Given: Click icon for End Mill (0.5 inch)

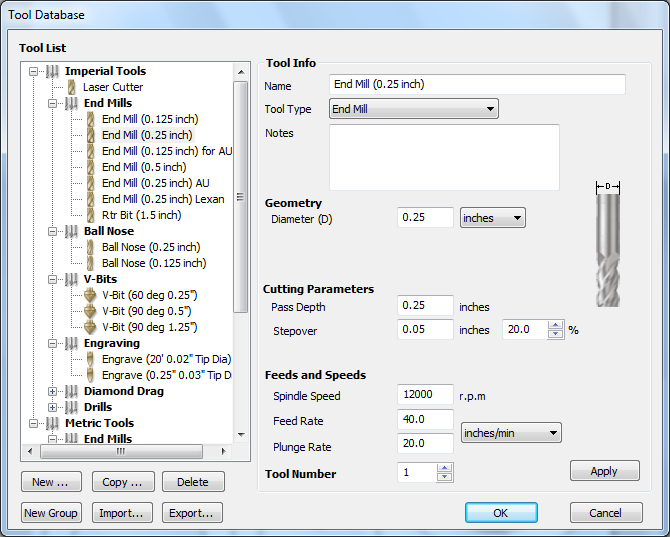Looking at the screenshot, I should click(x=91, y=167).
